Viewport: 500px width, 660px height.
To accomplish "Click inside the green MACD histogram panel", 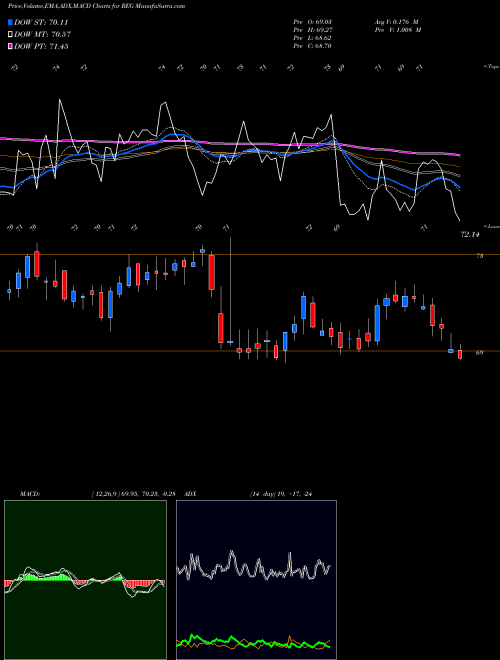I will click(85, 580).
